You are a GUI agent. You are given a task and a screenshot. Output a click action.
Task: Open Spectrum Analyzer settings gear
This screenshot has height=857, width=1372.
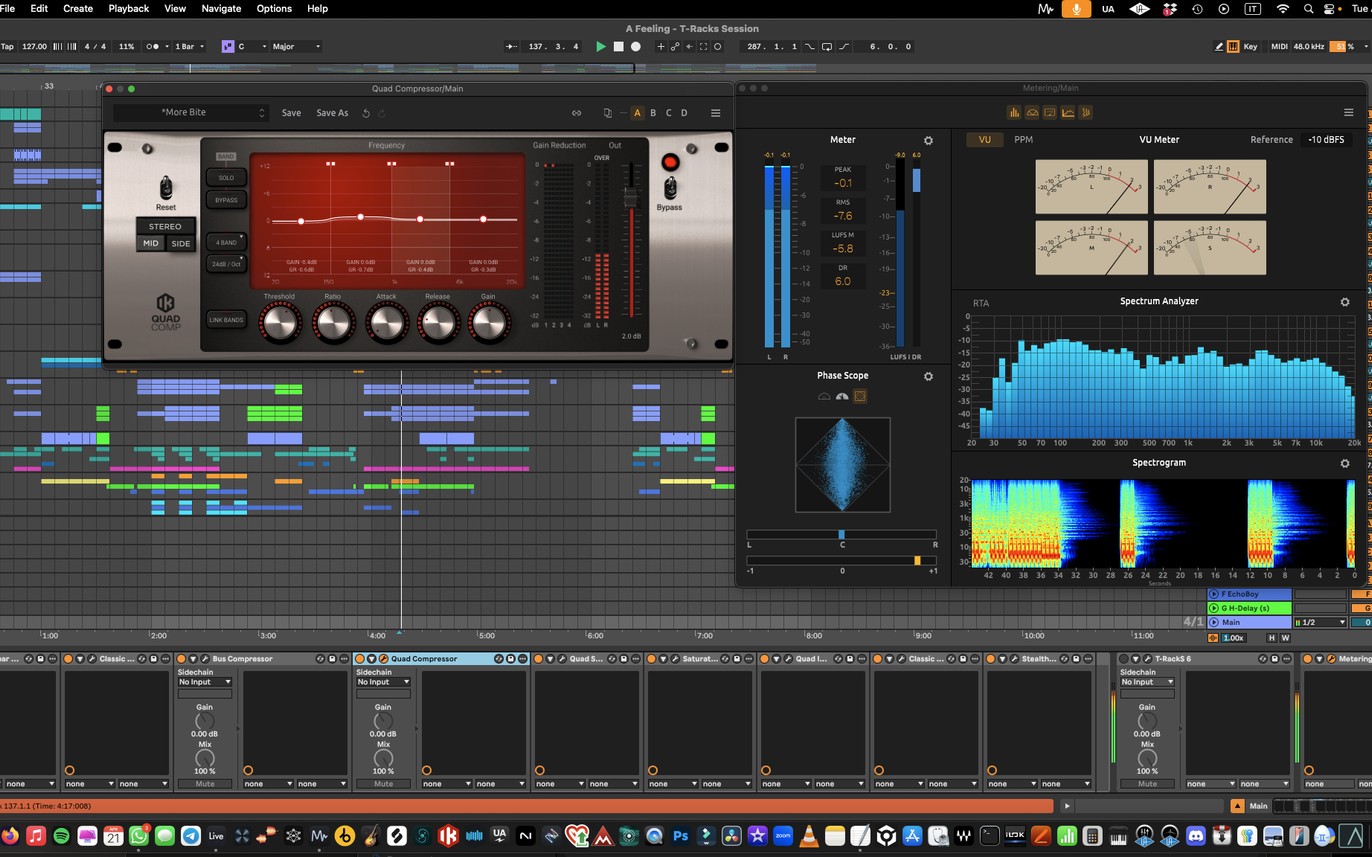[x=1345, y=302]
